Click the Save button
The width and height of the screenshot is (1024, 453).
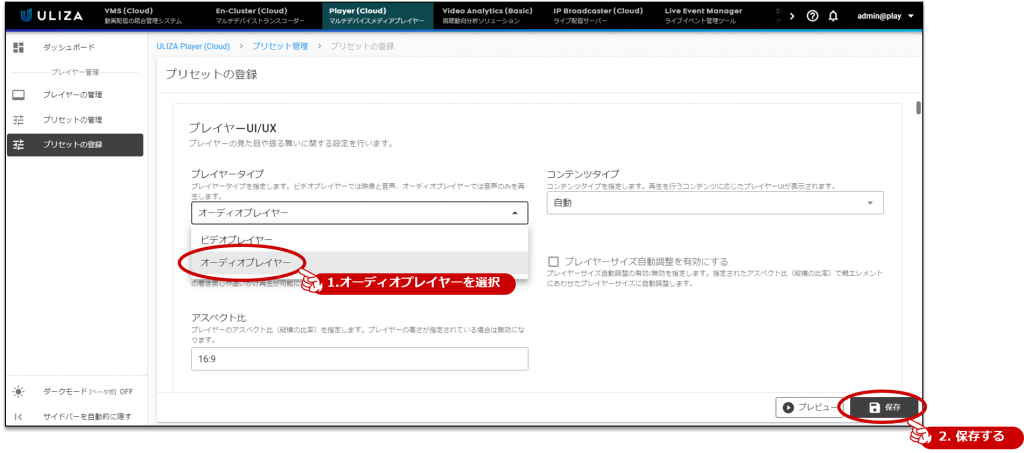coord(885,407)
